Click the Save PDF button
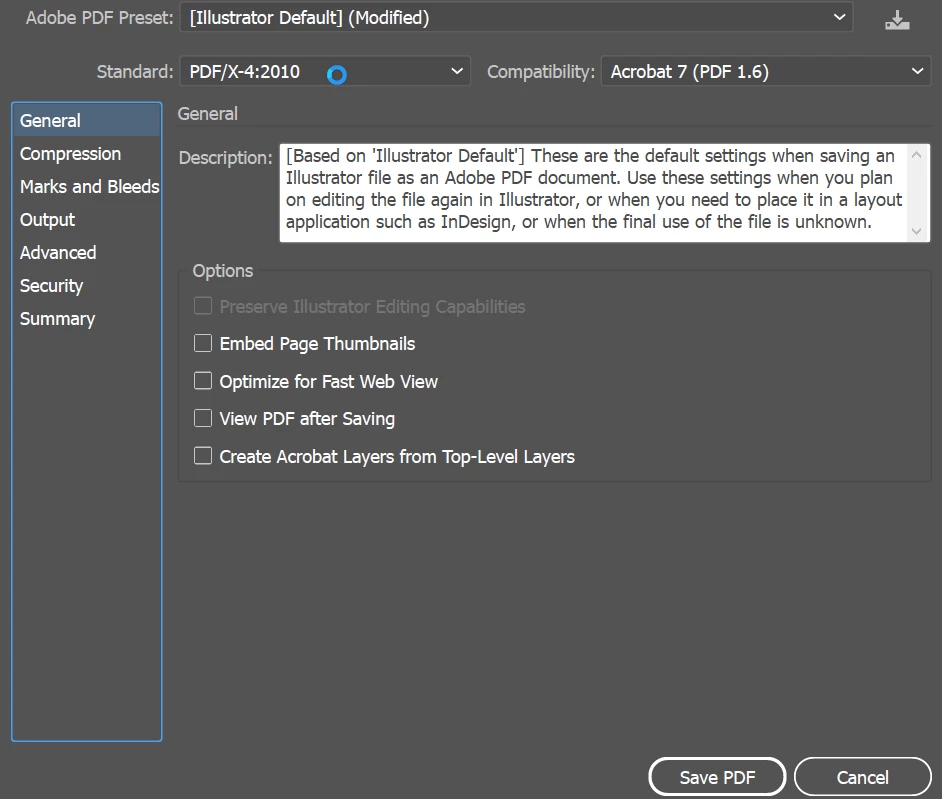Viewport: 942px width, 799px height. (x=717, y=777)
